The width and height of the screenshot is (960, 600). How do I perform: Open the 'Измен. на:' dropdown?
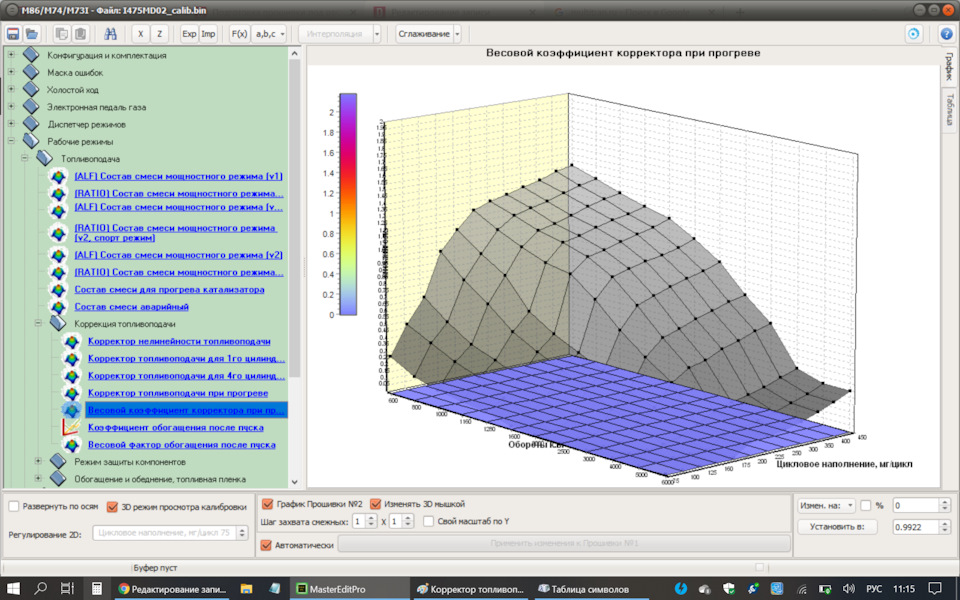pyautogui.click(x=827, y=505)
